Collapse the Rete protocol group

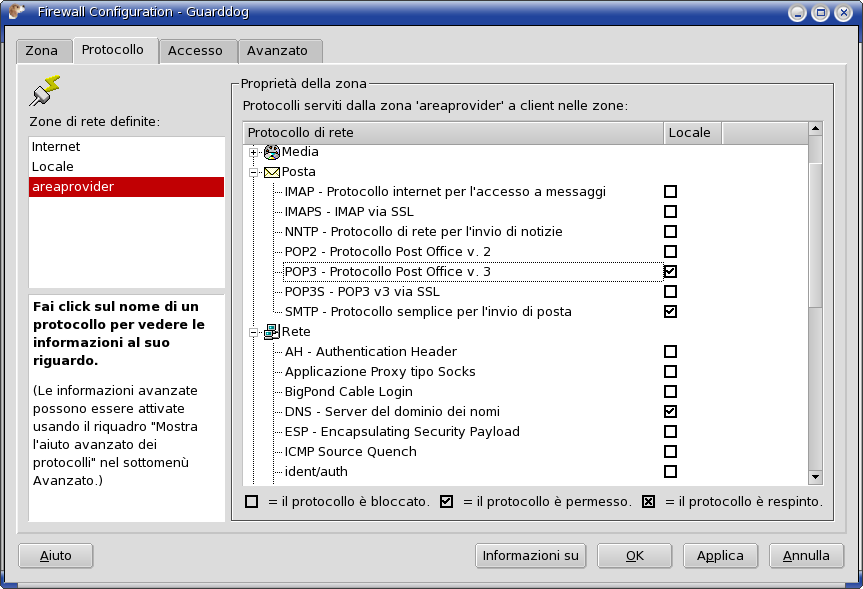click(254, 332)
